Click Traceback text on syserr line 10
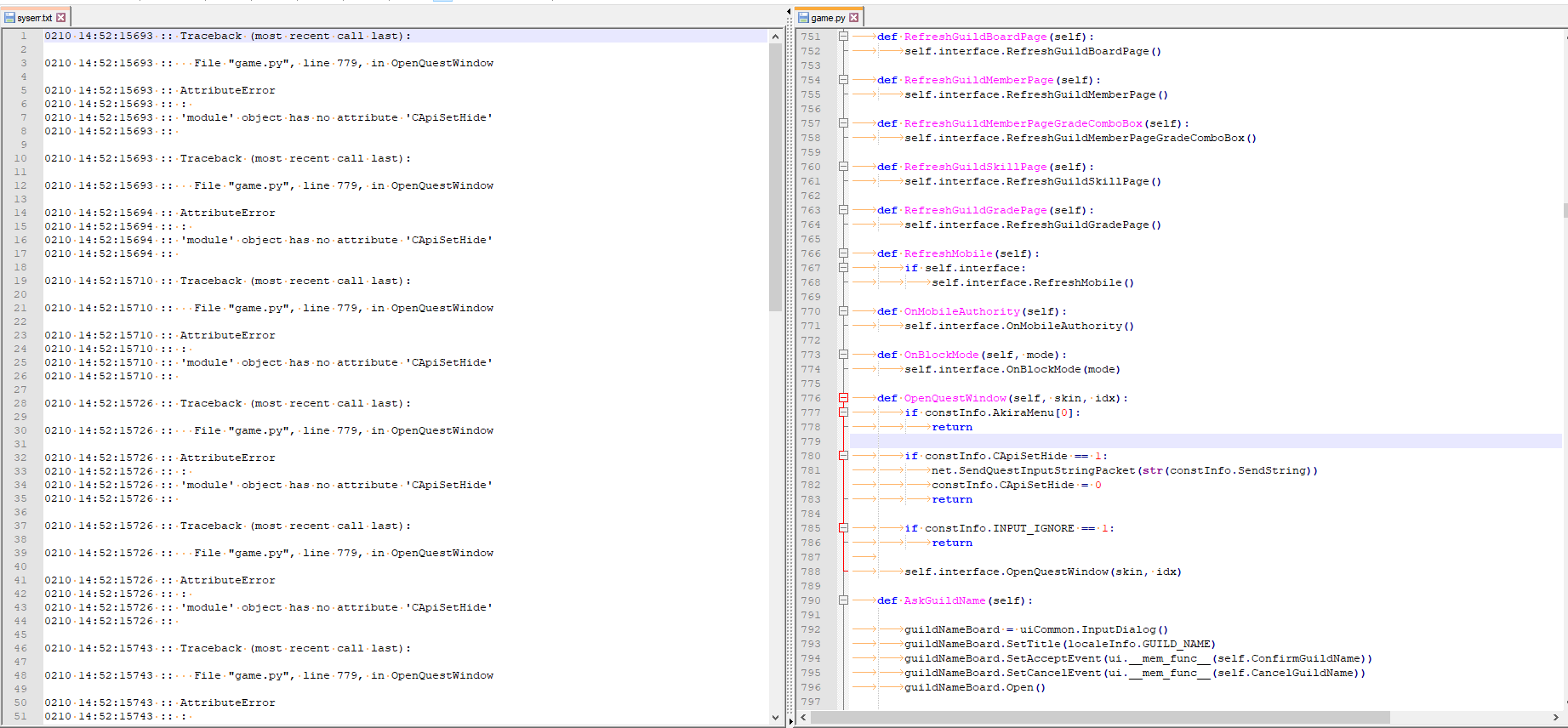This screenshot has width=1568, height=728. coord(296,158)
